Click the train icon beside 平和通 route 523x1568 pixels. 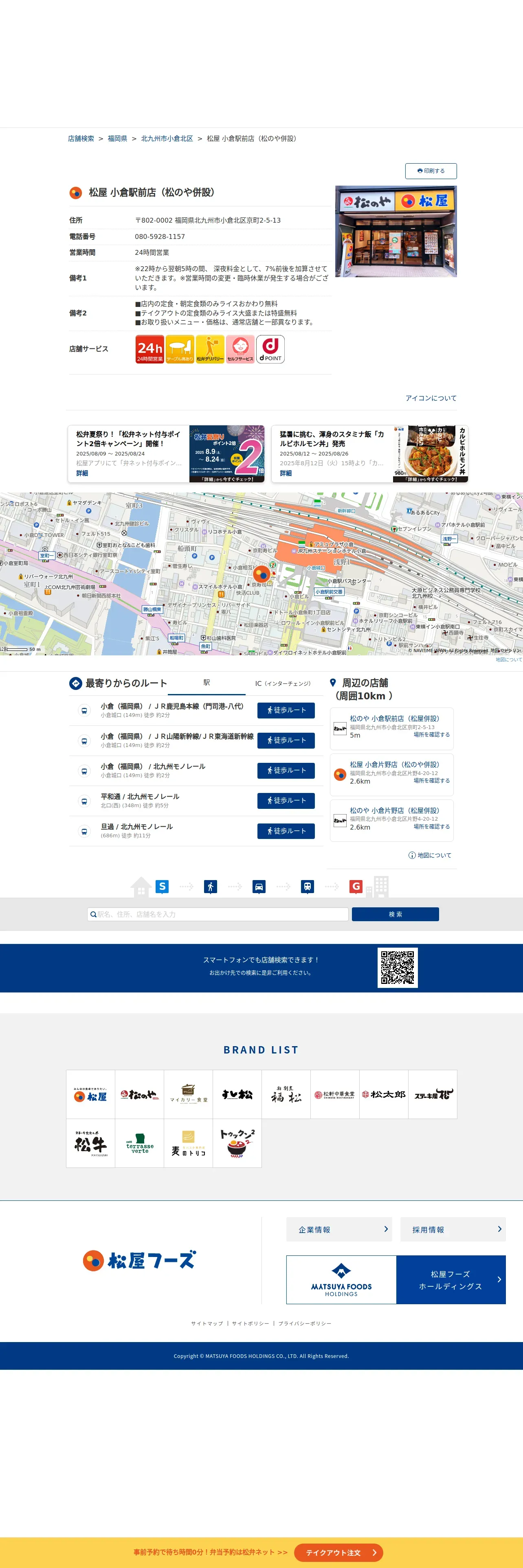[85, 801]
